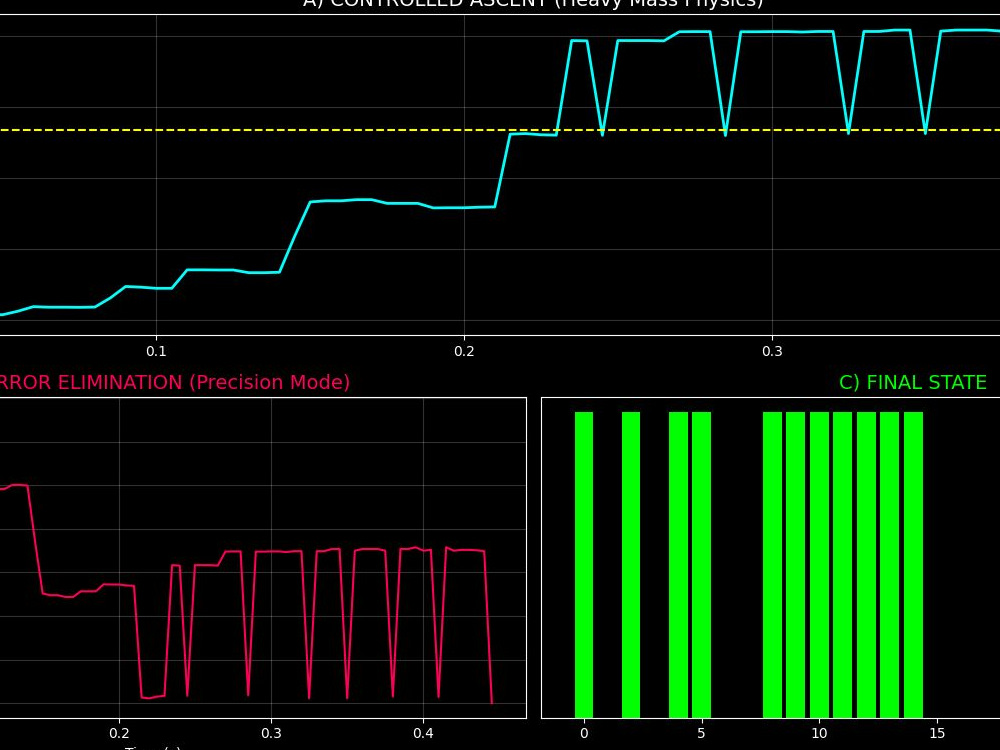Click the 5 tick label of the Final State chart
The width and height of the screenshot is (1000, 750).
(702, 733)
